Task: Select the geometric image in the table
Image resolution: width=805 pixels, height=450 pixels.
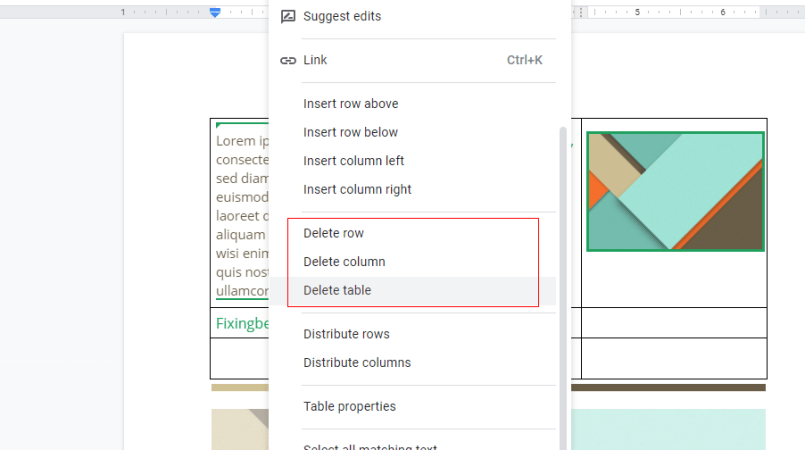Action: [x=675, y=191]
